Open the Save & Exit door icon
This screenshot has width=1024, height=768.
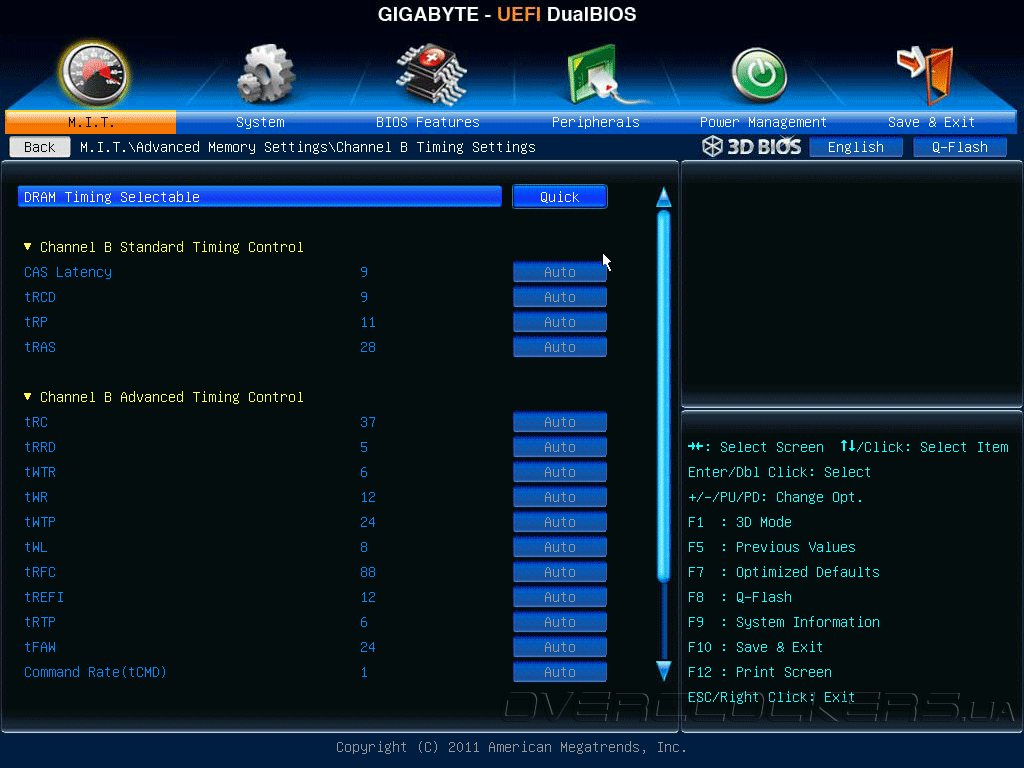point(927,74)
